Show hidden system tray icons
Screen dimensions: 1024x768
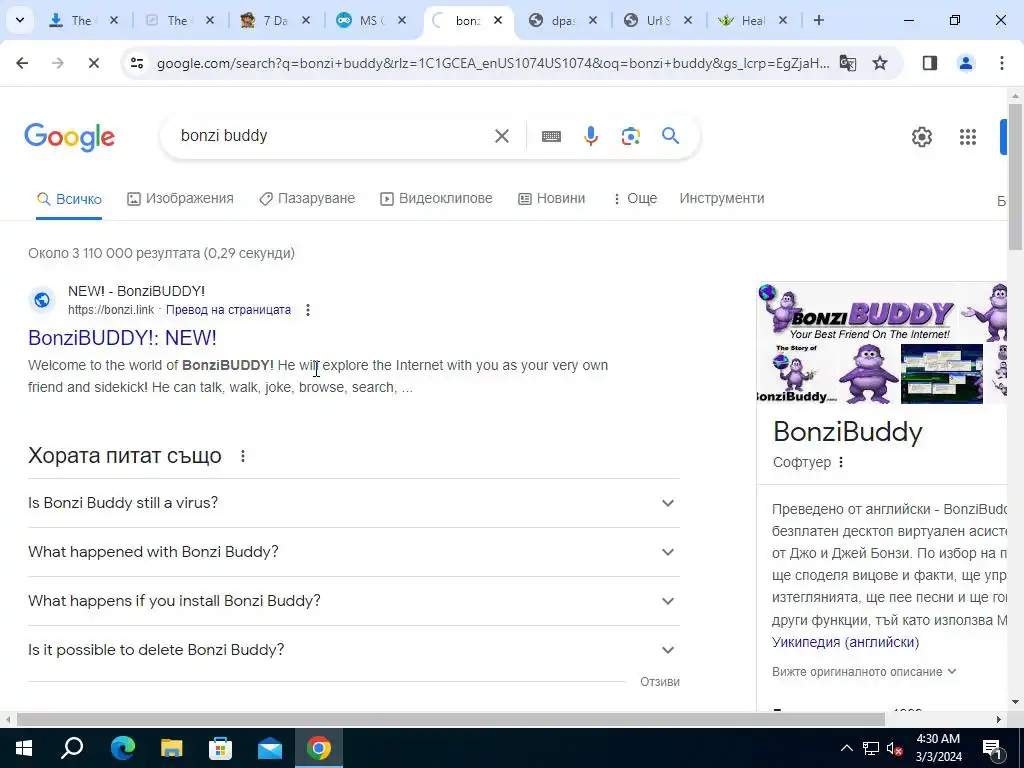point(846,748)
